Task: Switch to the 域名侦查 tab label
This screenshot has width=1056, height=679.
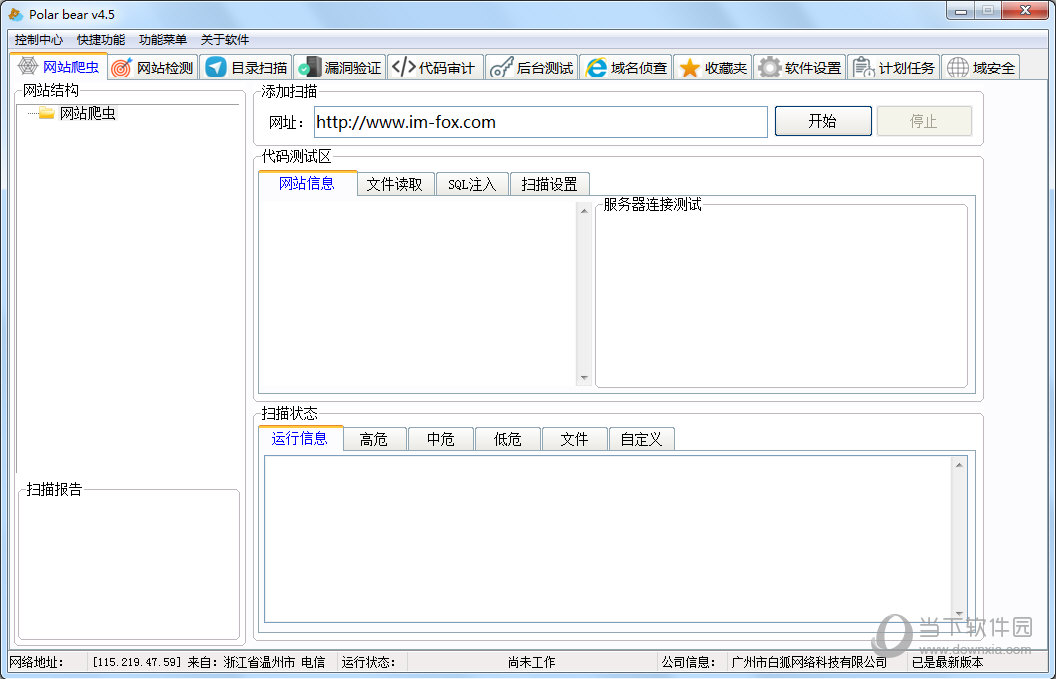Action: click(639, 68)
